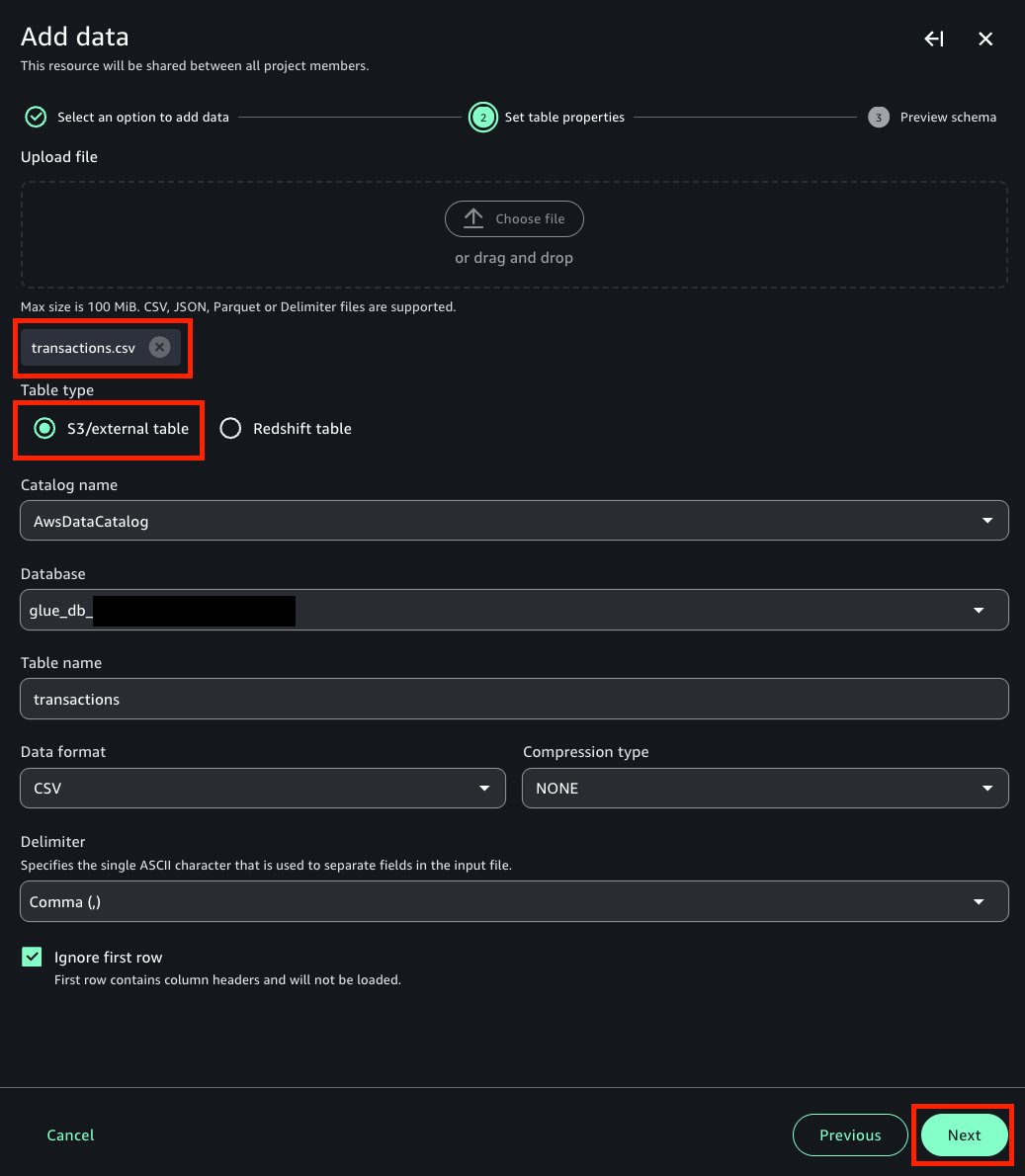Click the collapse panel arrow icon

click(x=933, y=39)
